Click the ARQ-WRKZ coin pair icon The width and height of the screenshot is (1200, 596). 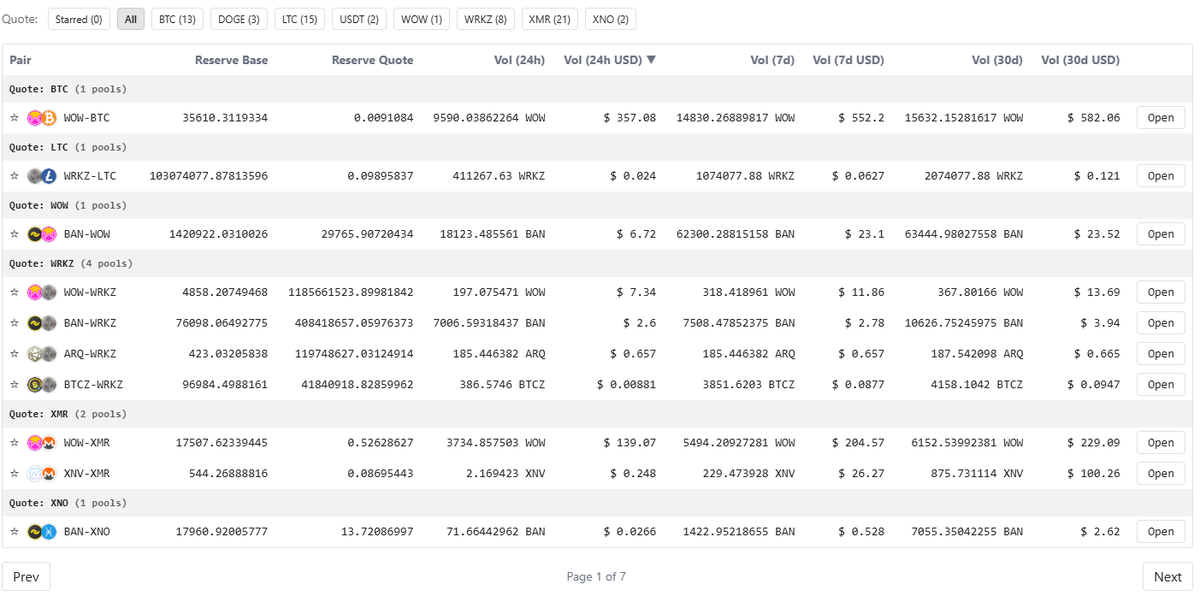(42, 354)
